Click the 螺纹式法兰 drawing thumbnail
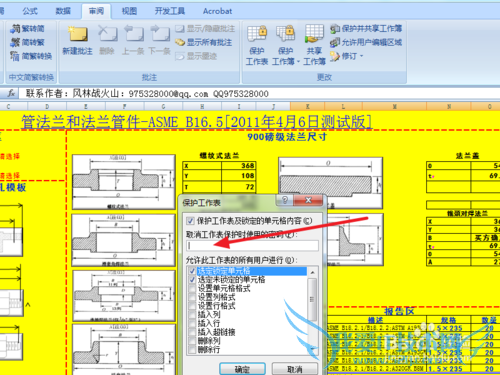This screenshot has height=375, width=500. [x=124, y=182]
